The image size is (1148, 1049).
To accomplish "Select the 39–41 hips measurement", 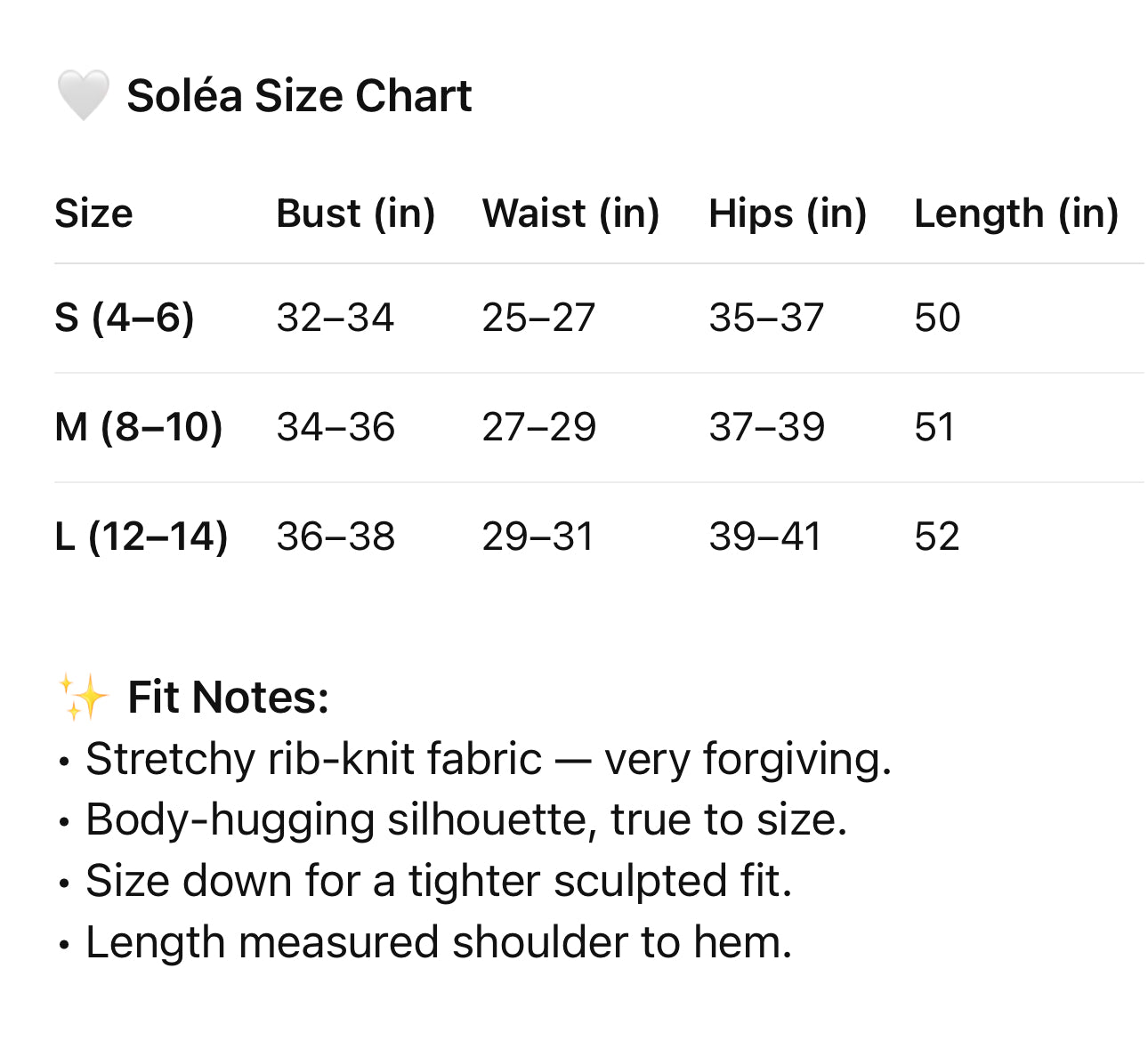I will 764,537.
